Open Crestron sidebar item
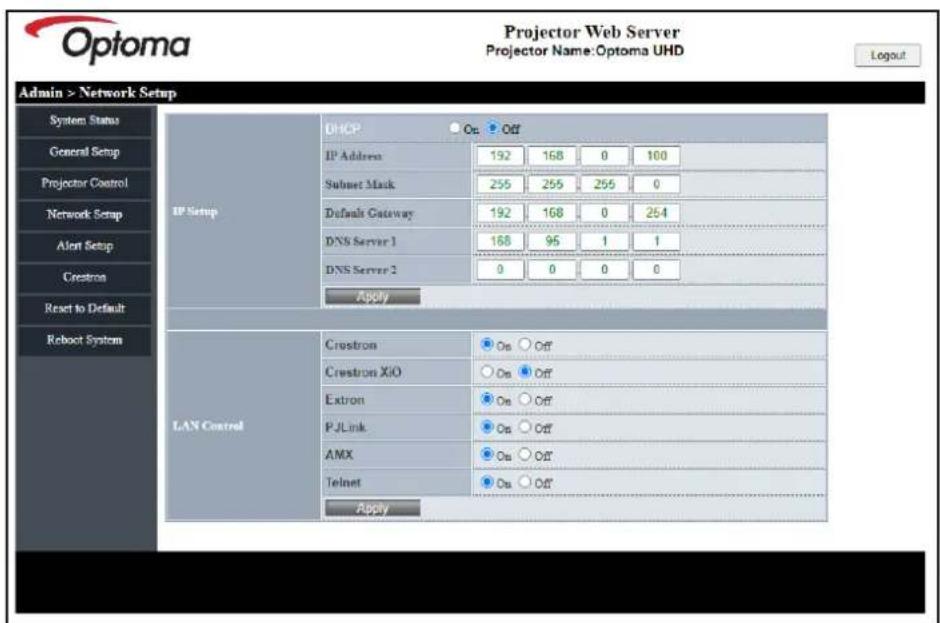 point(85,277)
